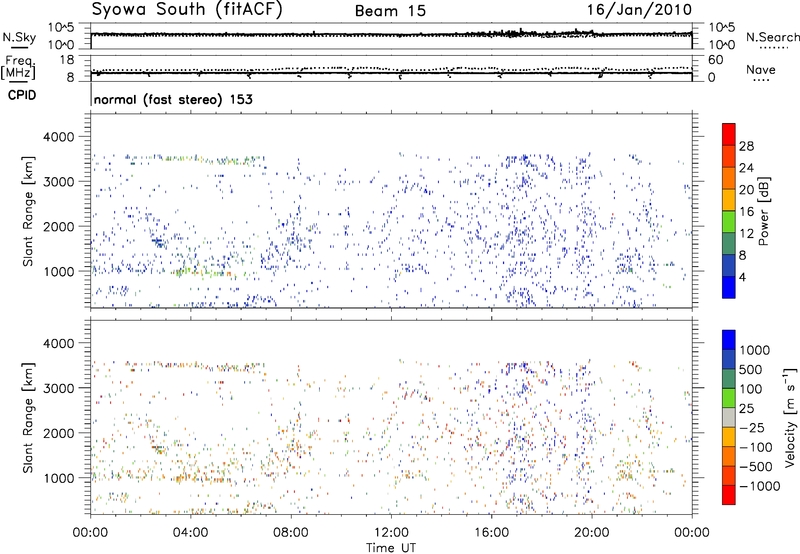This screenshot has height=554, width=800.
Task: Click the 'Beam 15' header label
Action: point(390,11)
